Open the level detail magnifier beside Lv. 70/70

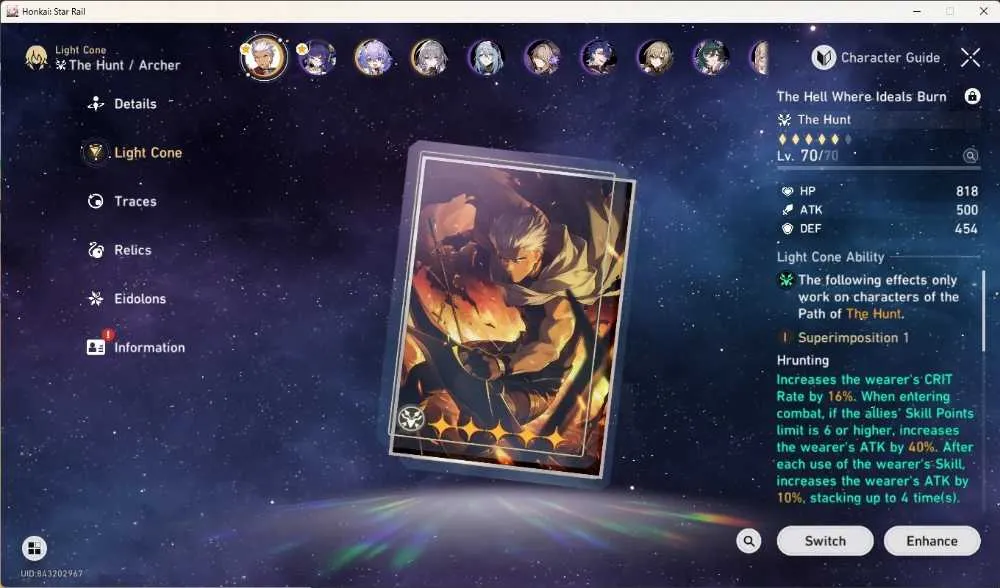[x=970, y=156]
